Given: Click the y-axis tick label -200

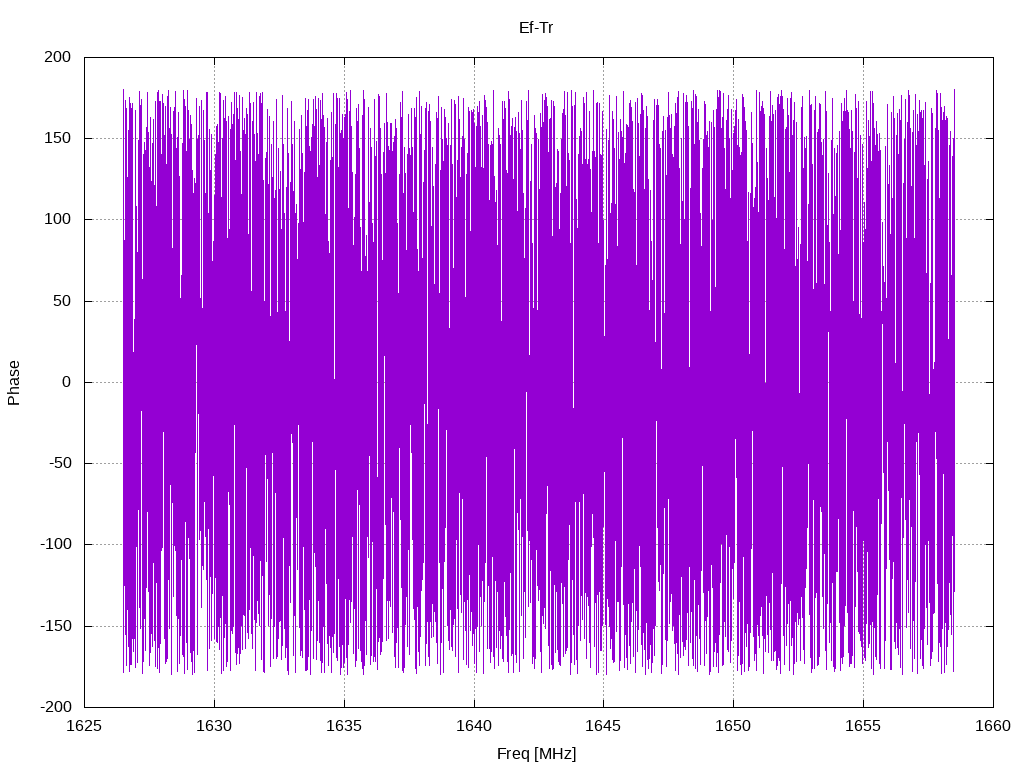Looking at the screenshot, I should 56,707.
